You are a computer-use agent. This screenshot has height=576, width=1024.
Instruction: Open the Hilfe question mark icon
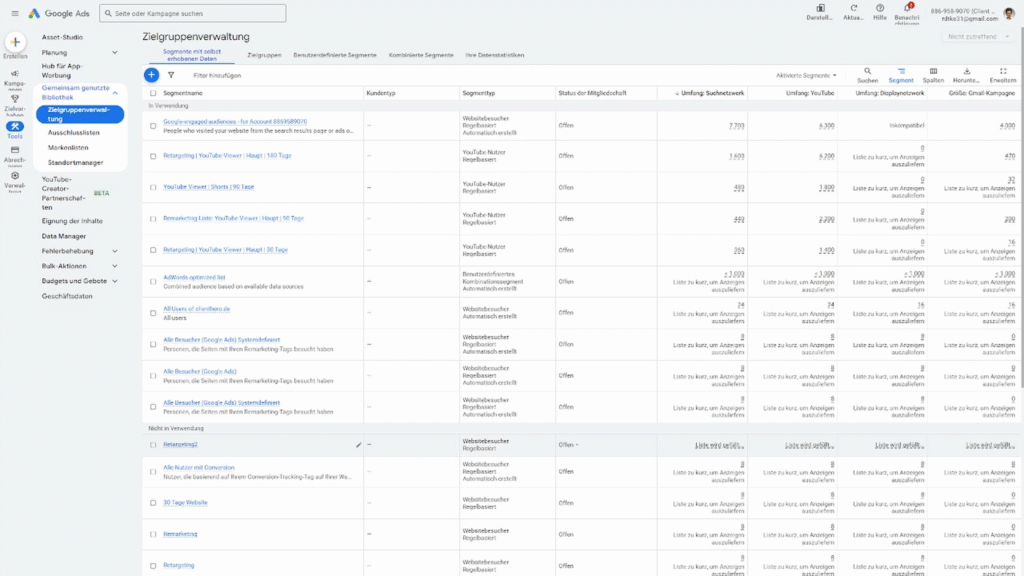point(880,8)
